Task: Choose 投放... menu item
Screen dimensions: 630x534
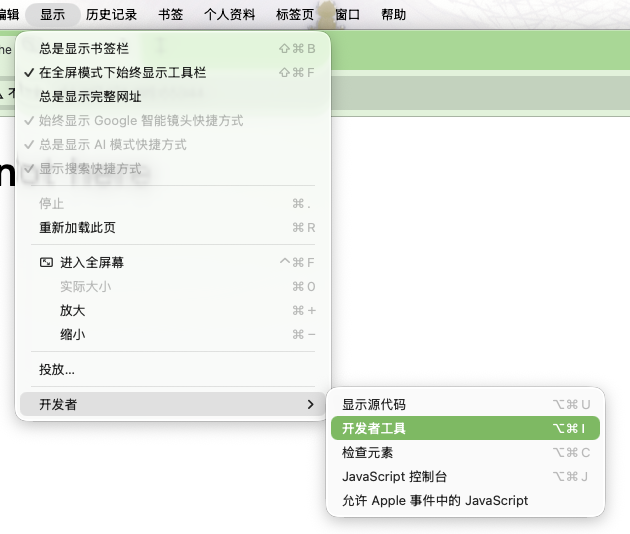Action: [x=57, y=369]
